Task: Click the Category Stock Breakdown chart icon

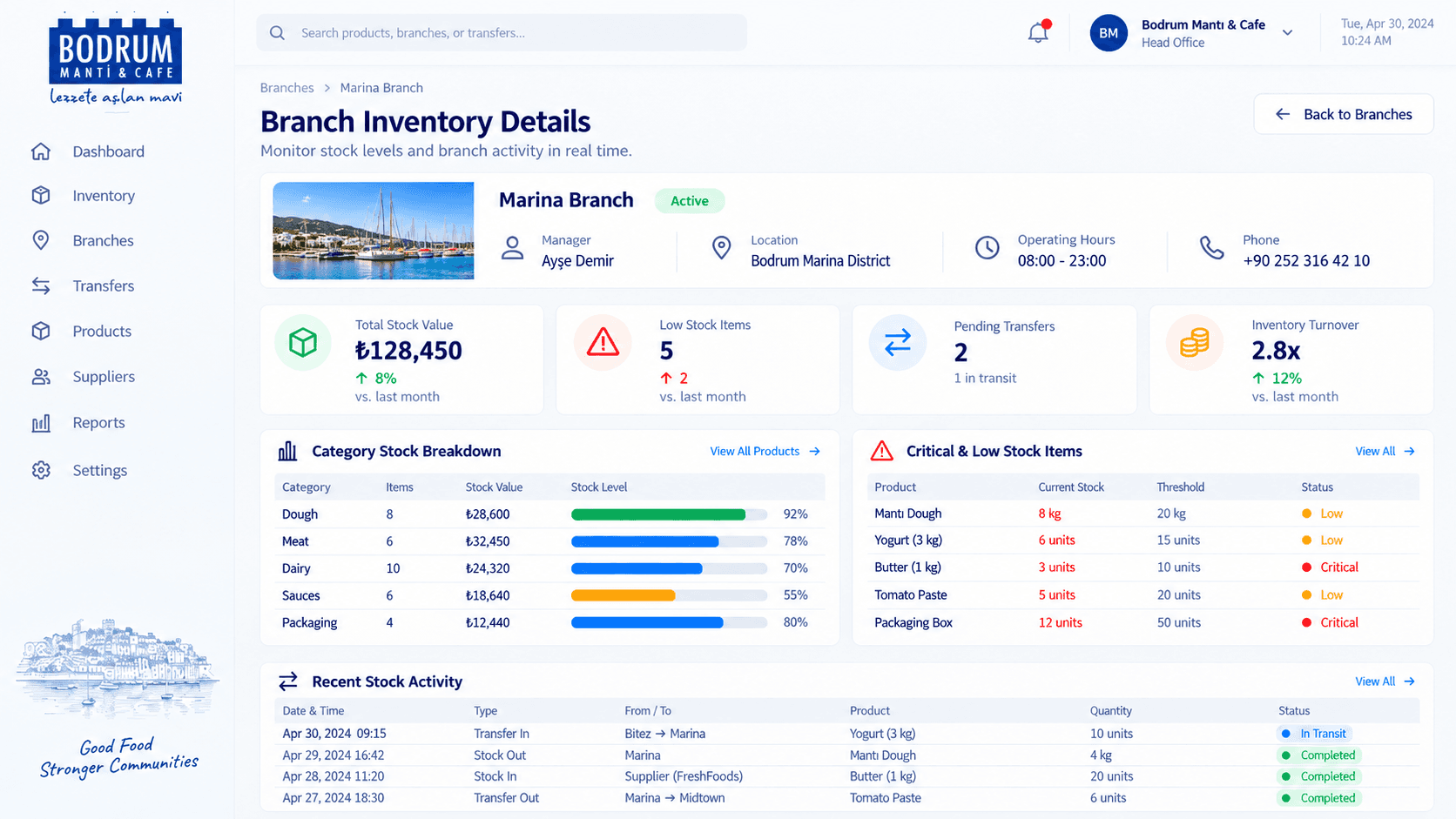Action: tap(287, 451)
